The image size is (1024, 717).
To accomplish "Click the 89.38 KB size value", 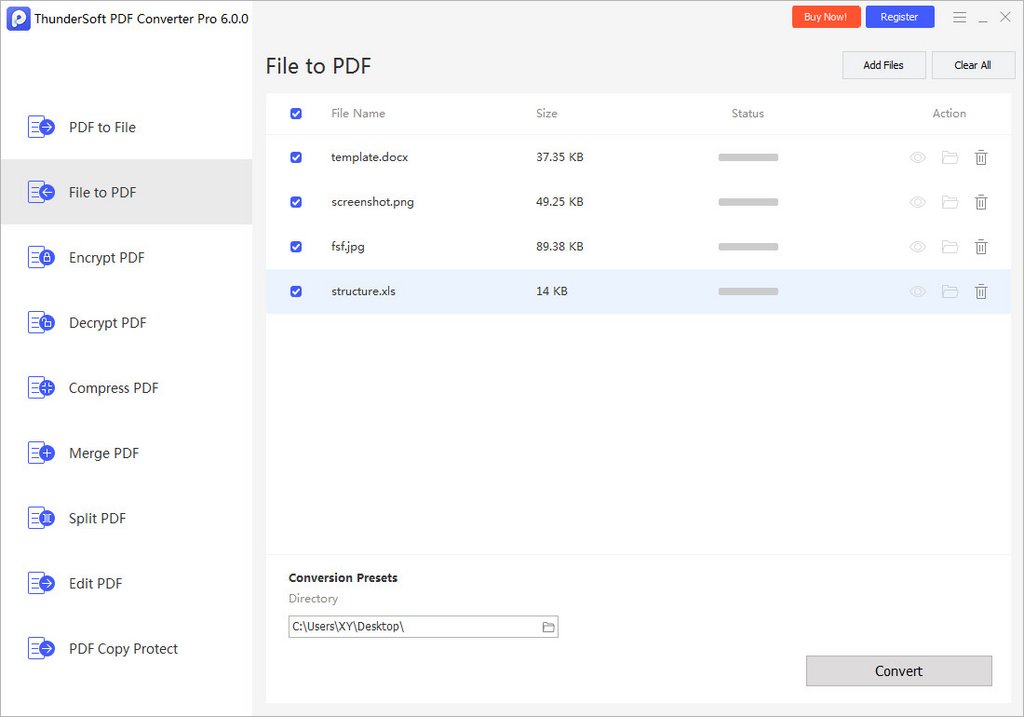I will tap(560, 246).
